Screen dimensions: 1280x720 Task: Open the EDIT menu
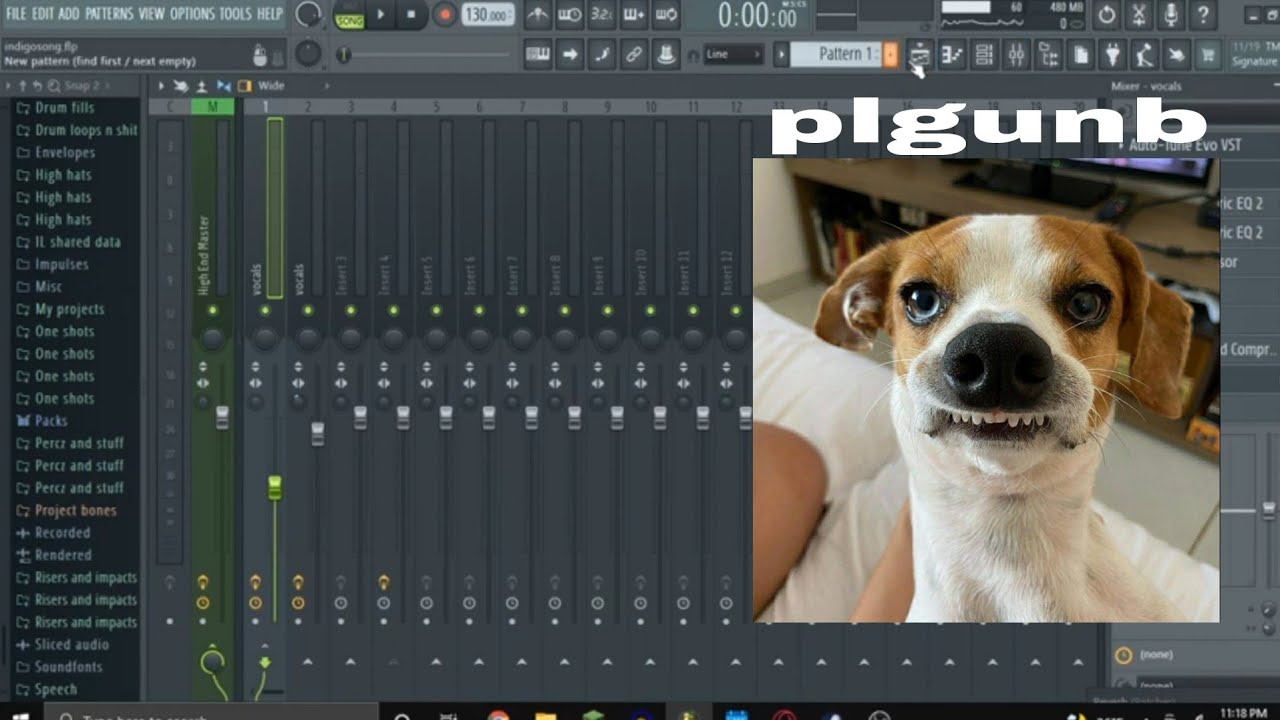point(42,14)
